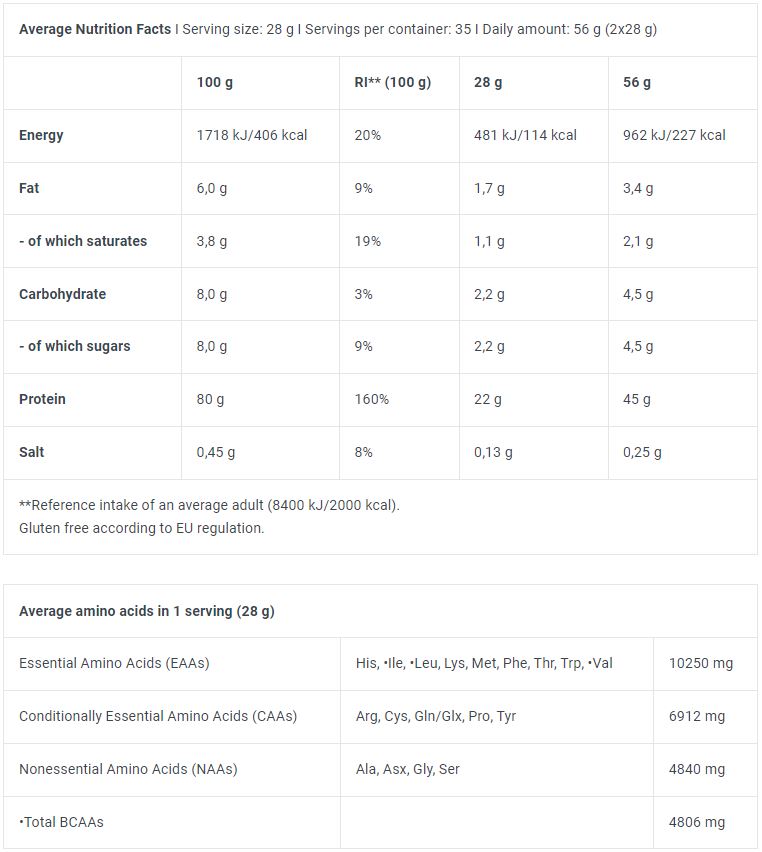762x852 pixels.
Task: Click the 56 g column header
Action: coord(636,82)
